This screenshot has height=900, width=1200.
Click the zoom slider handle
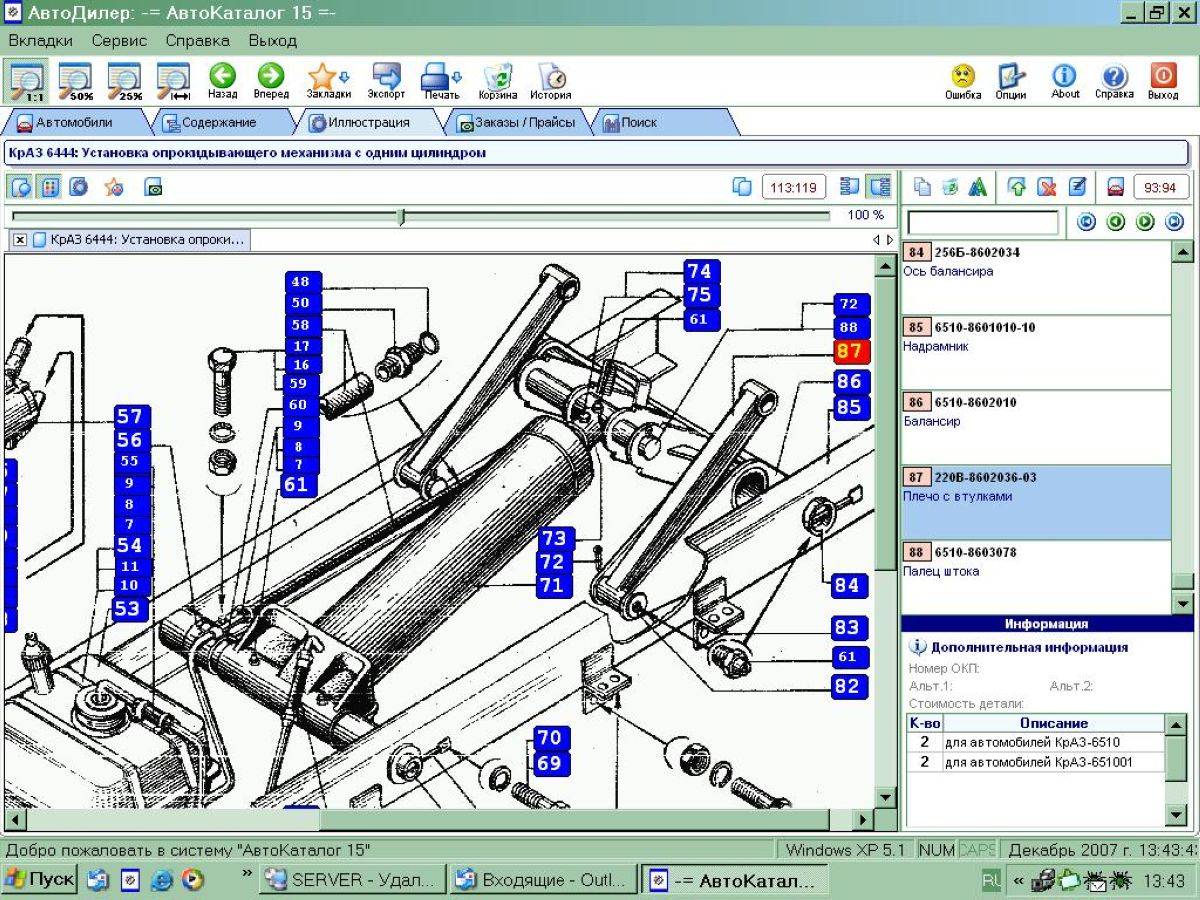[x=401, y=216]
